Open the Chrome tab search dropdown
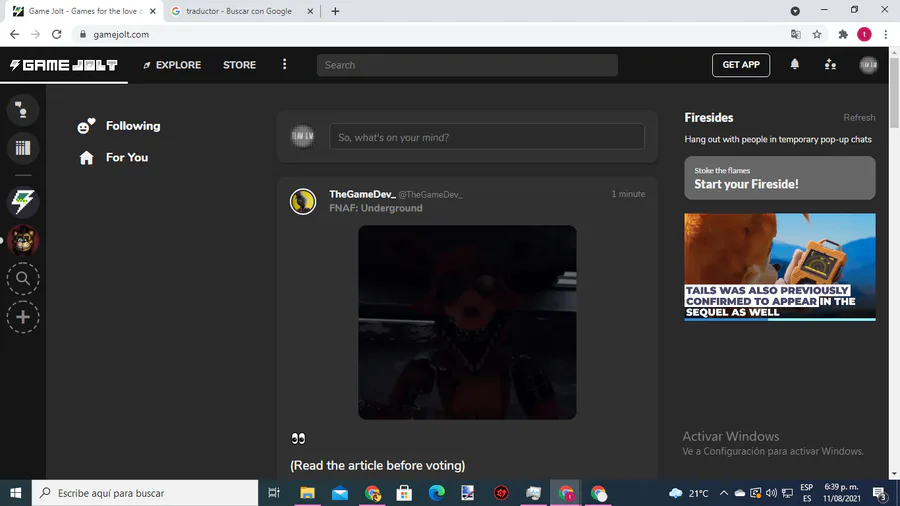 (x=795, y=11)
